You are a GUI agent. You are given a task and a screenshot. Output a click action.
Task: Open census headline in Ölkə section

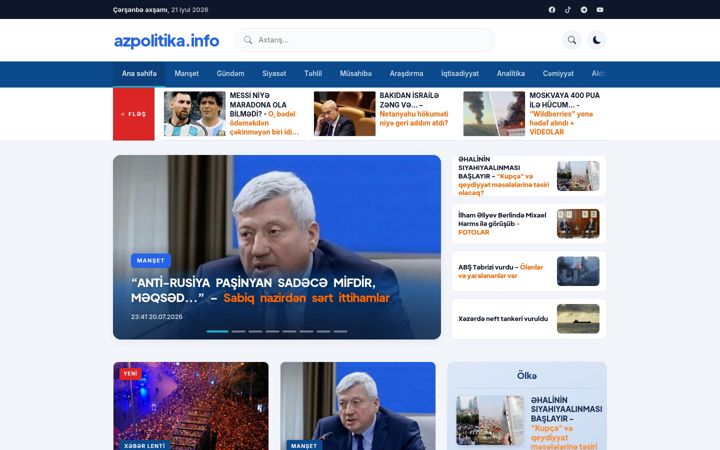[x=566, y=423]
